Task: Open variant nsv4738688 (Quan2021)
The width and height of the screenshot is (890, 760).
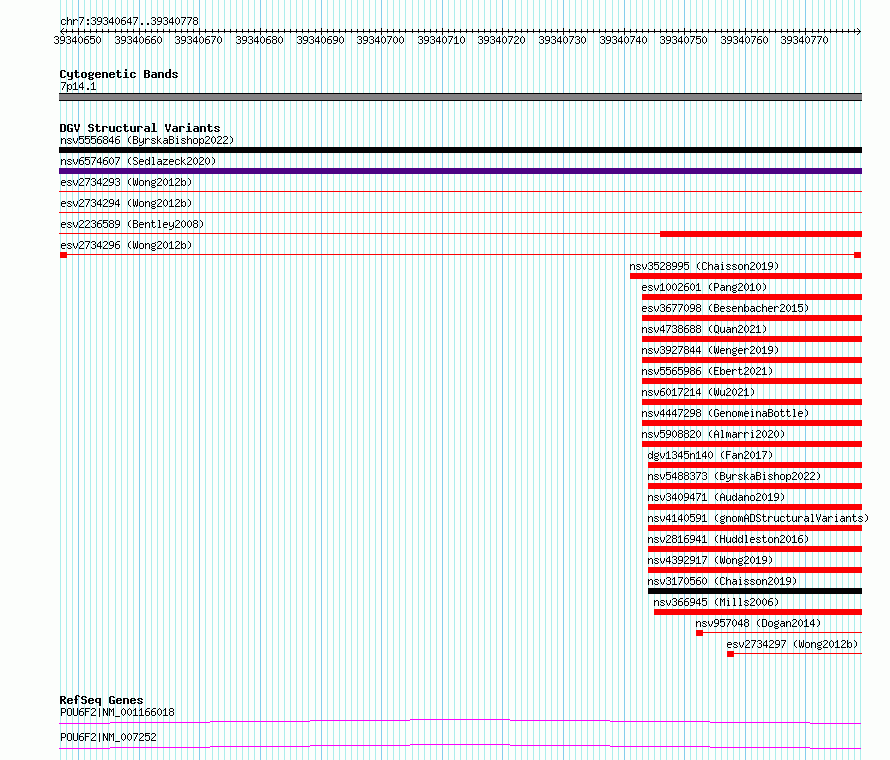Action: click(x=704, y=329)
